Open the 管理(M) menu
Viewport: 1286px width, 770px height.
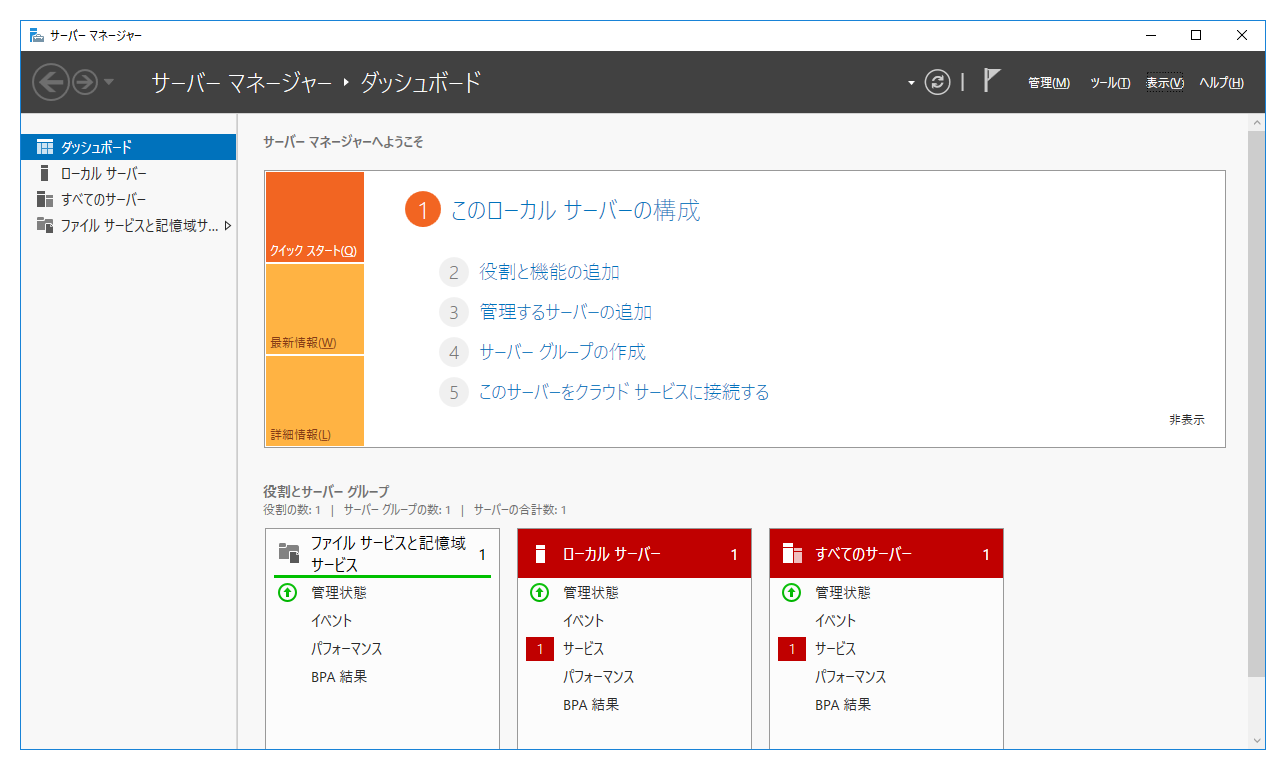pos(1049,83)
